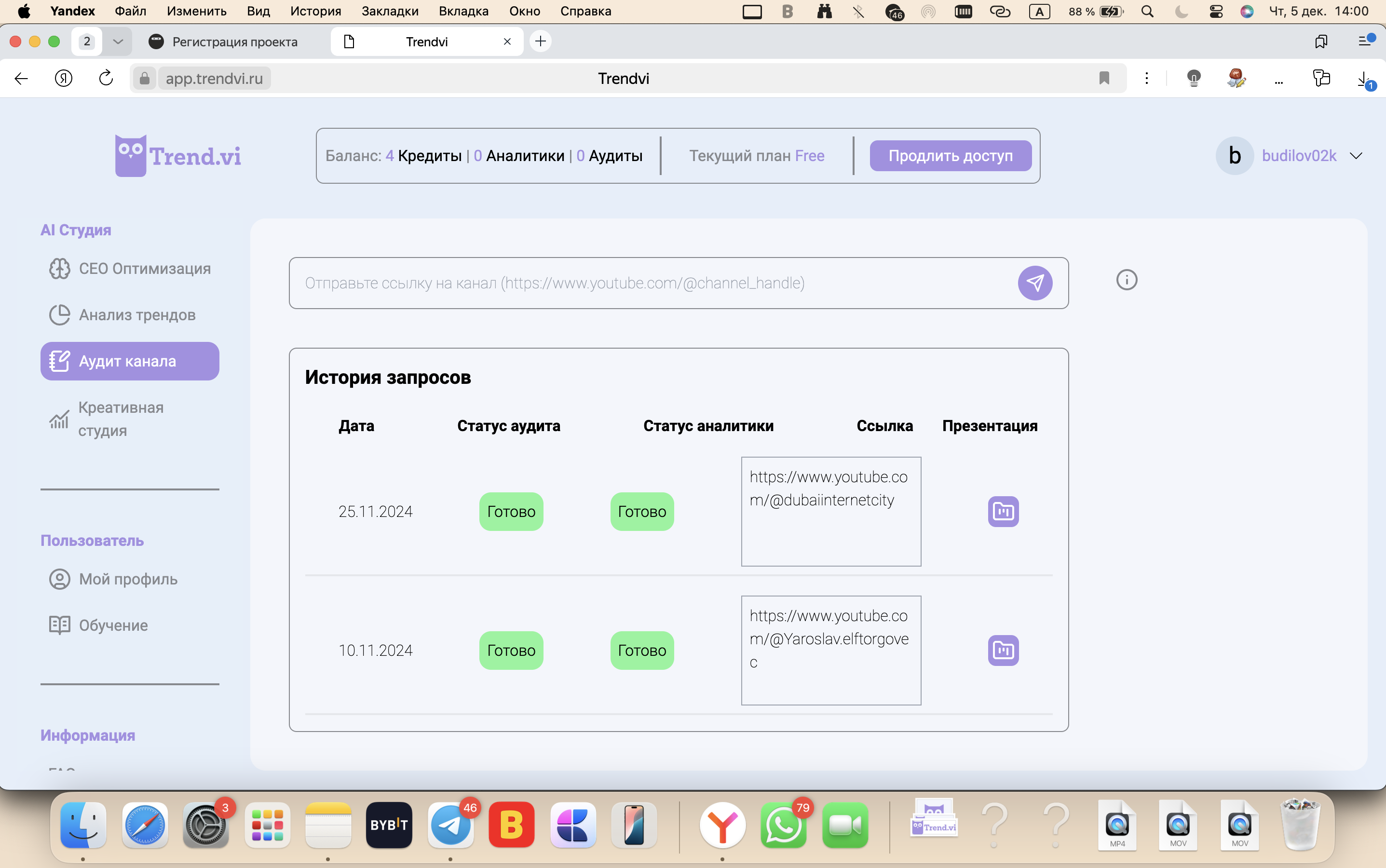This screenshot has width=1386, height=868.
Task: Click the bookmark icon in address bar
Action: coord(1103,78)
